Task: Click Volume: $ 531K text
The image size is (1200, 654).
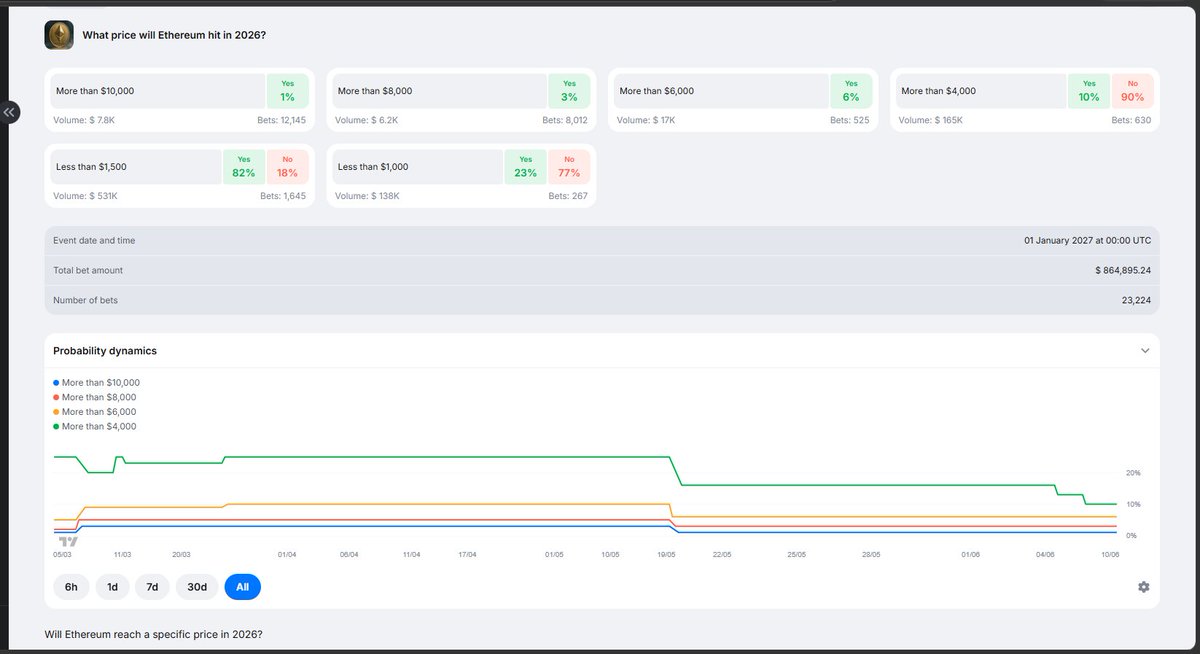Action: pos(85,196)
